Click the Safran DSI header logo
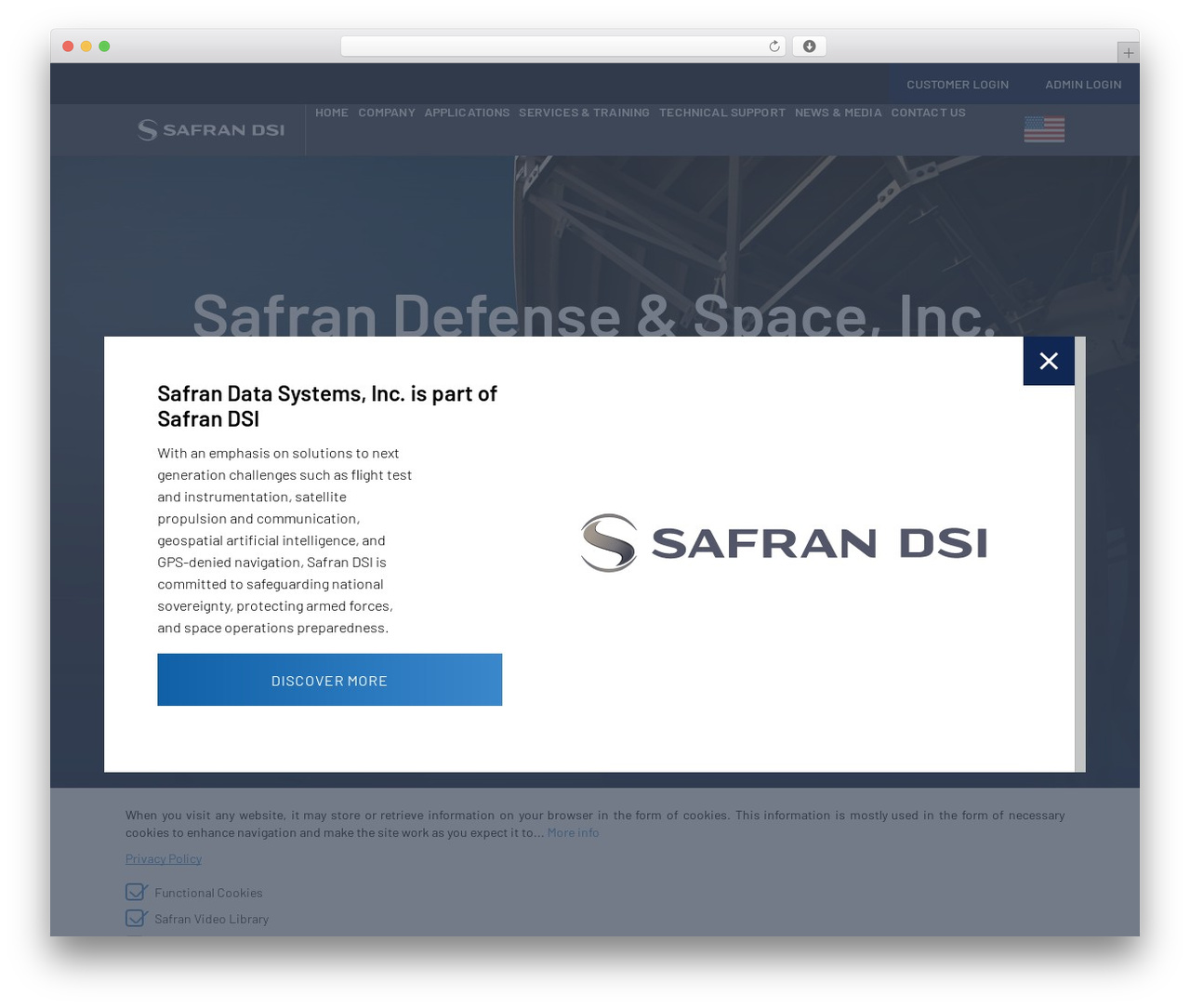 tap(211, 130)
